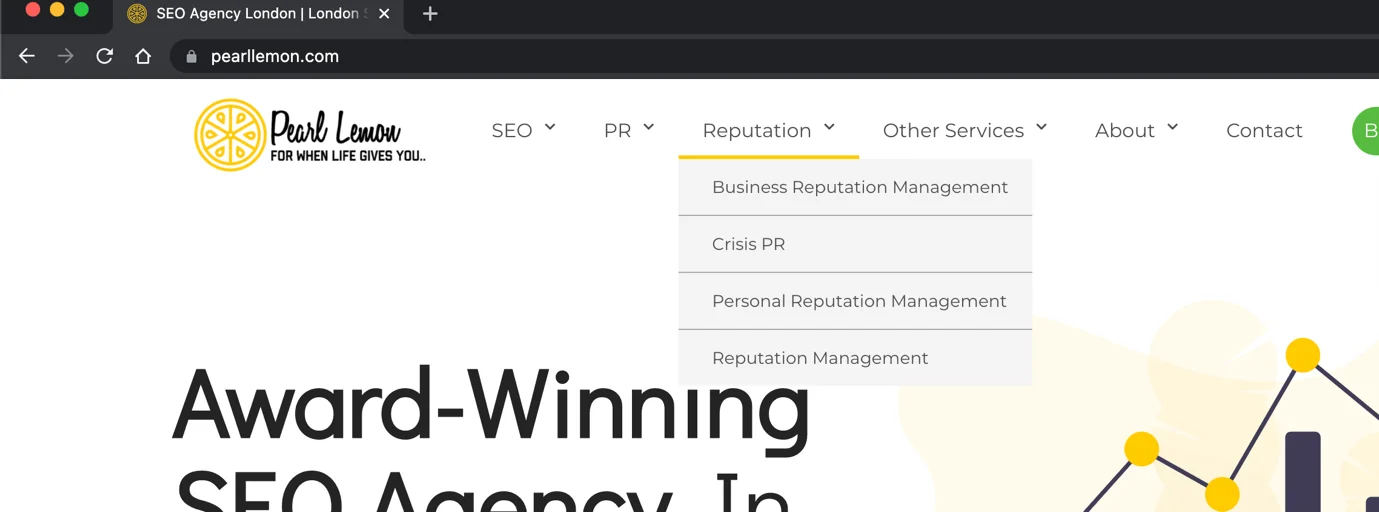The image size is (1379, 512).
Task: Click the padlock site info icon
Action: tap(191, 57)
